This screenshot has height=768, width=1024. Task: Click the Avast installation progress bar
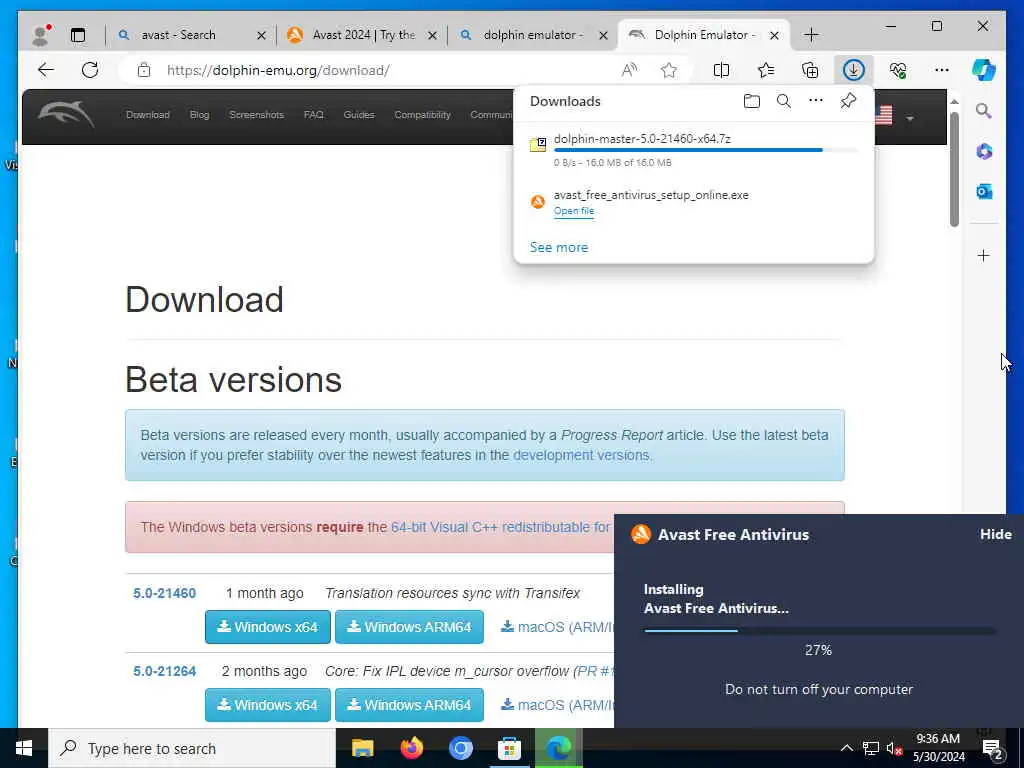(x=820, y=631)
